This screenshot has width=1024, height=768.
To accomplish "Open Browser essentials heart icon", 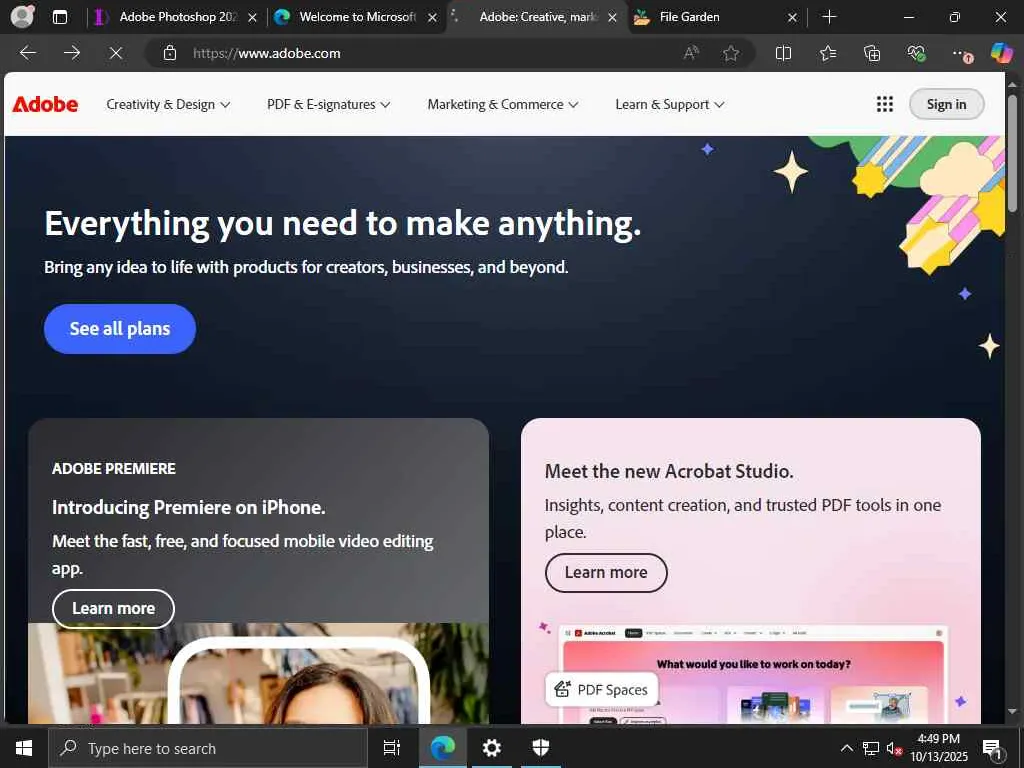I will coord(916,53).
